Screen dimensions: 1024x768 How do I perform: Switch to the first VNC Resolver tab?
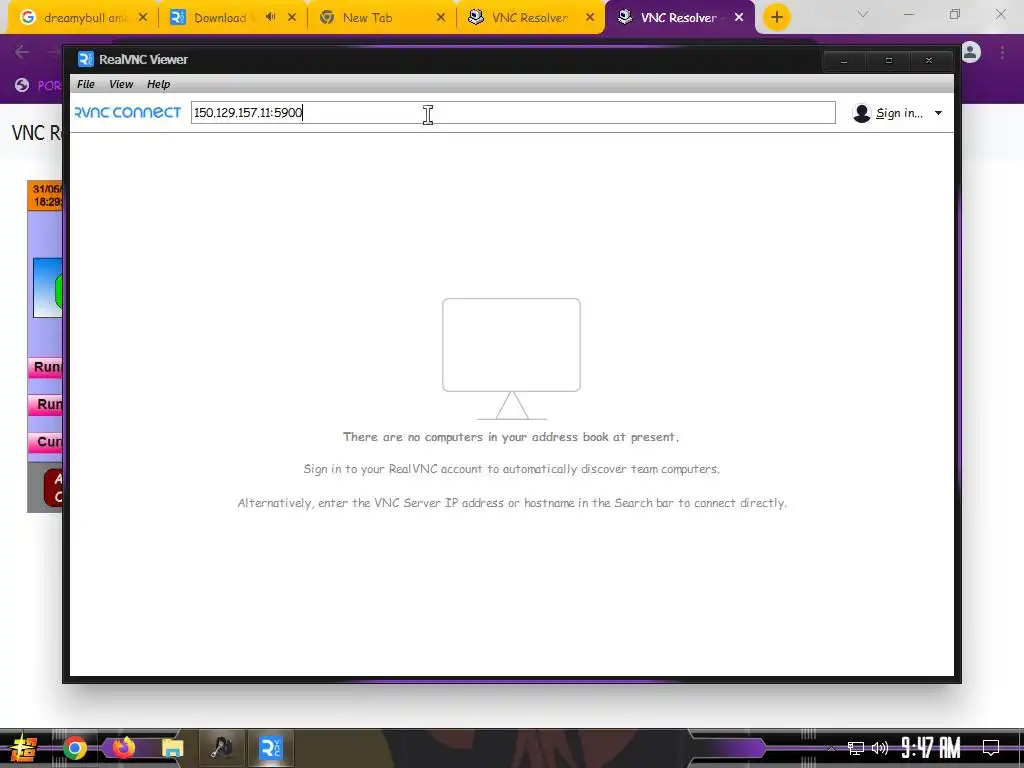[531, 18]
